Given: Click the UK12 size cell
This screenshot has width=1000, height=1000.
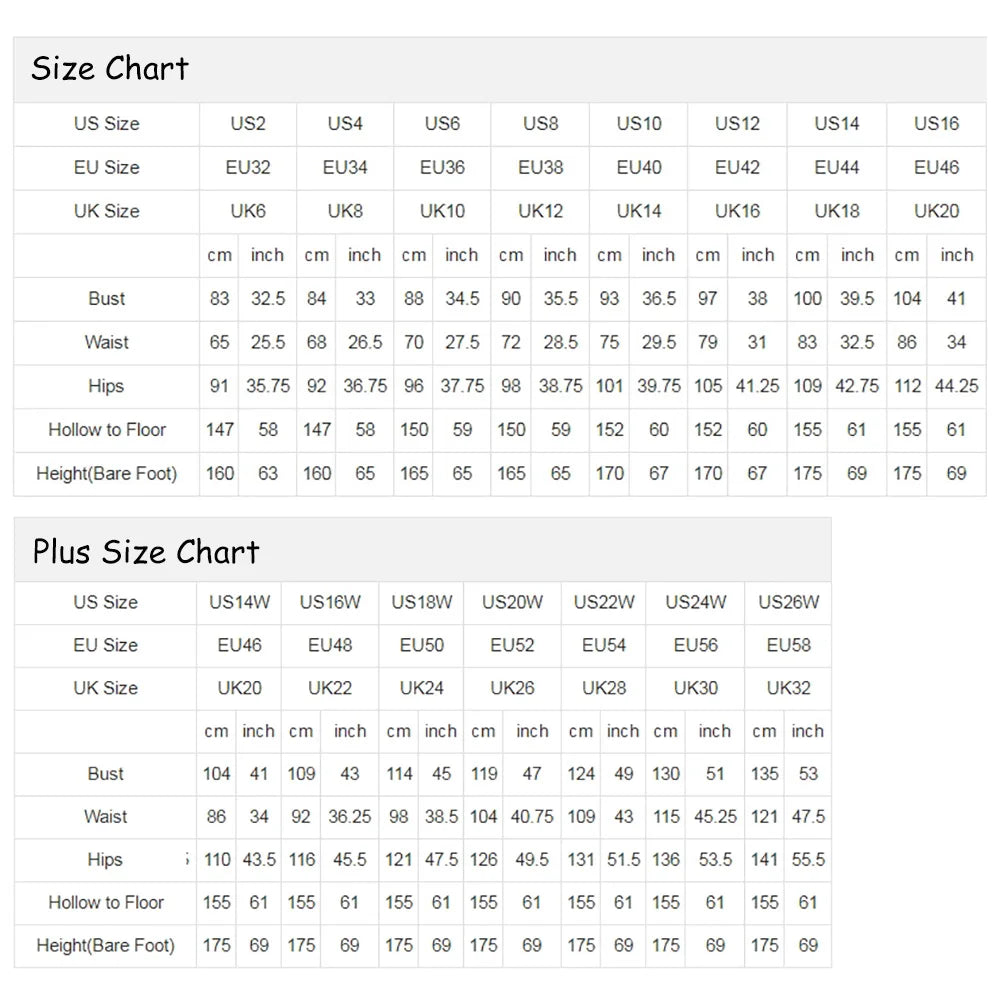Looking at the screenshot, I should [541, 211].
